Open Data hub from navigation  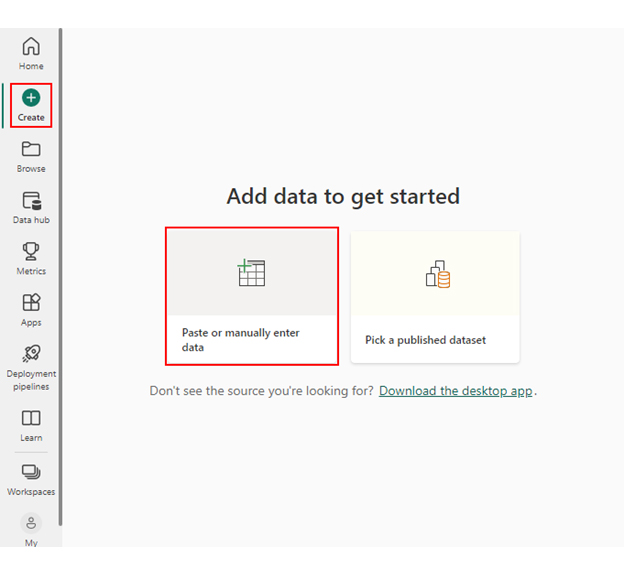tap(31, 208)
